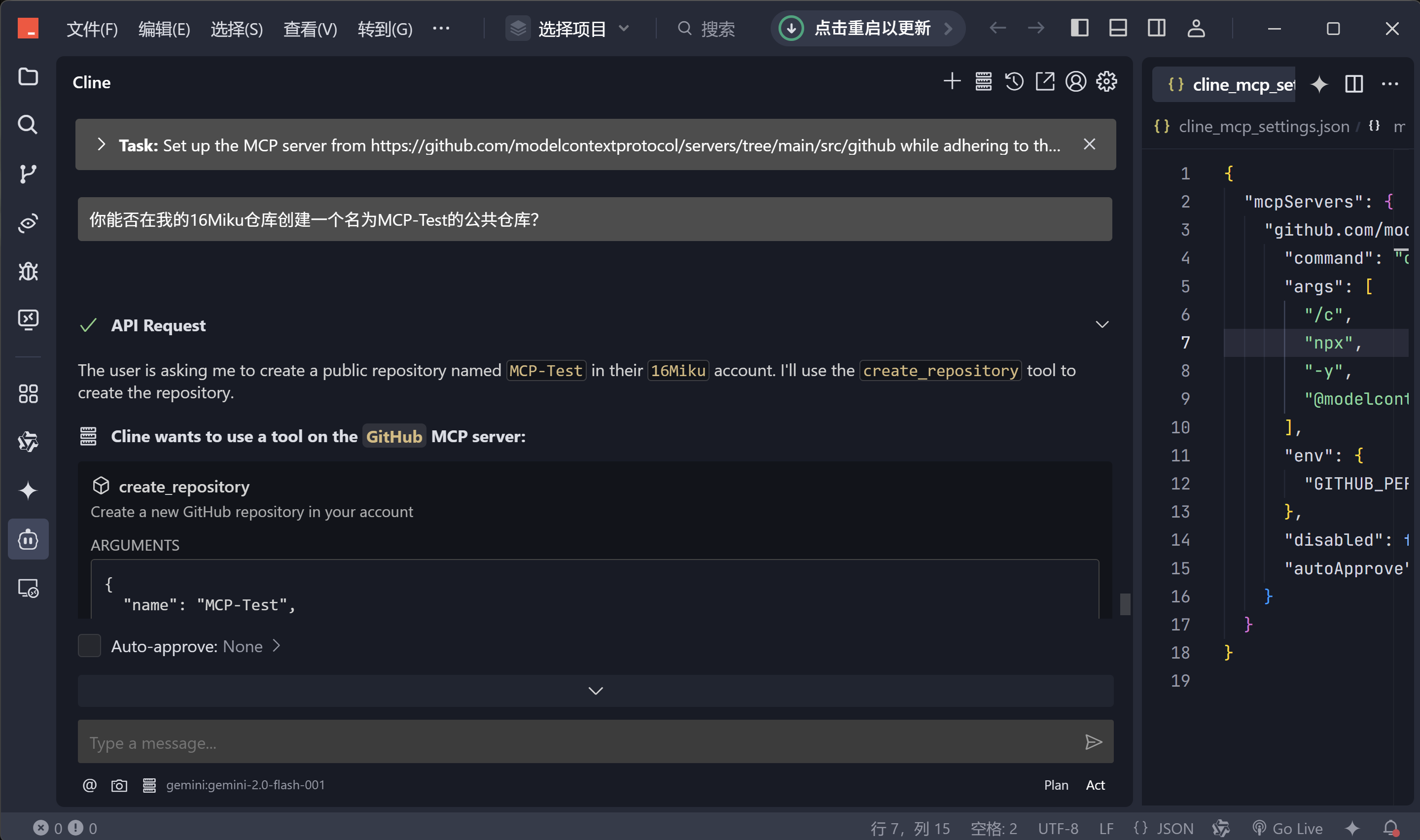Open Cline in editor popout icon

pos(1045,82)
